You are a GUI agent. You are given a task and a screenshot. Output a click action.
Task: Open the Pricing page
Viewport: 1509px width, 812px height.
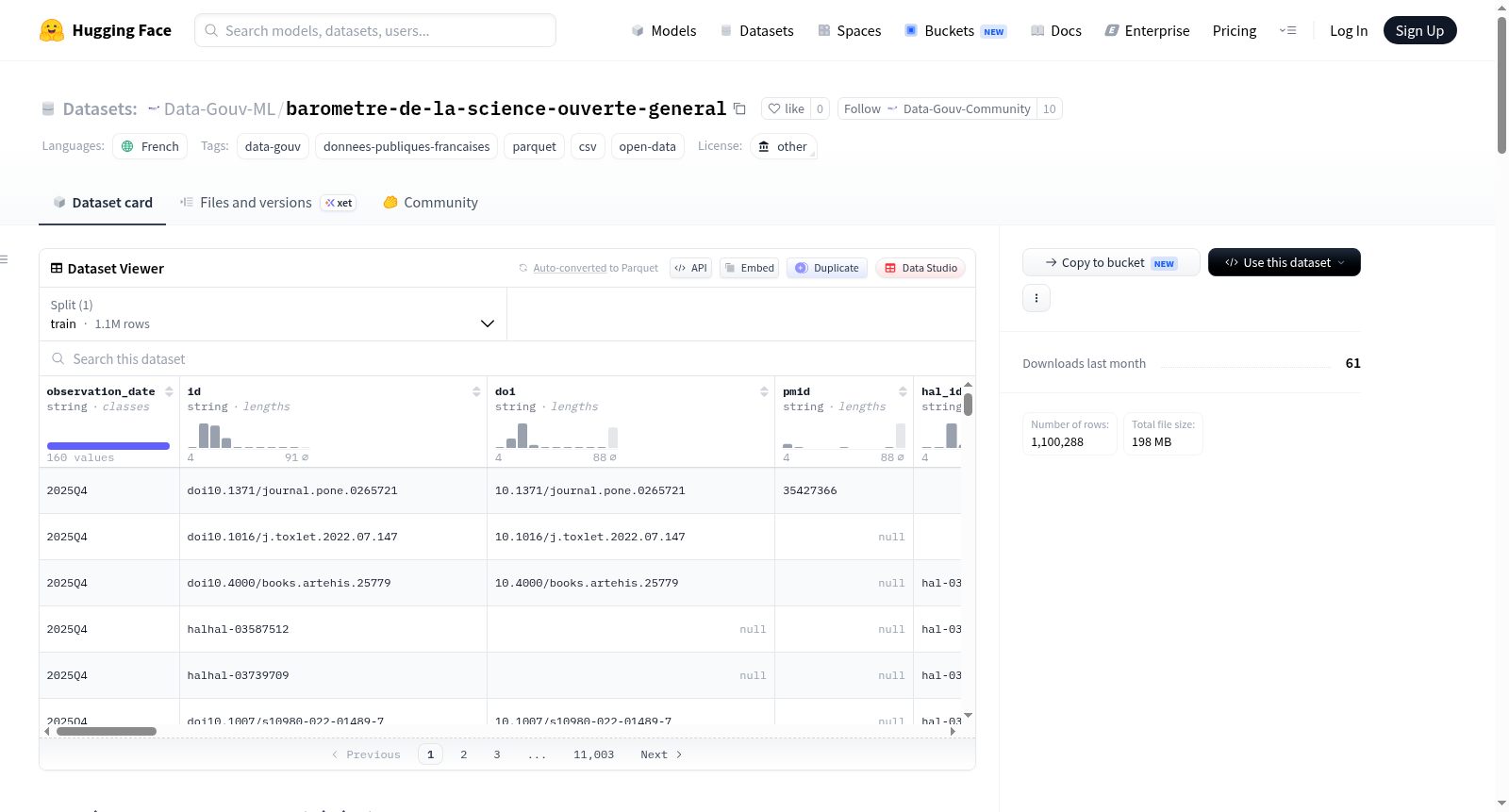coord(1235,30)
